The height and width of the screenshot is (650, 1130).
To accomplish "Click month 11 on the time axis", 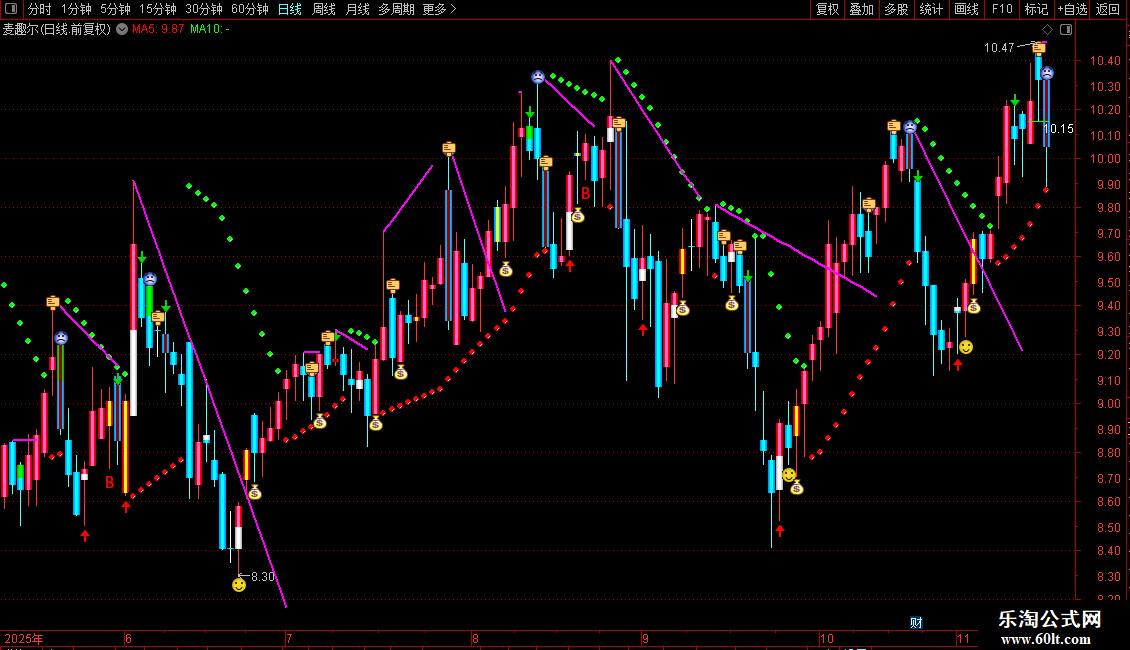I will pyautogui.click(x=964, y=638).
